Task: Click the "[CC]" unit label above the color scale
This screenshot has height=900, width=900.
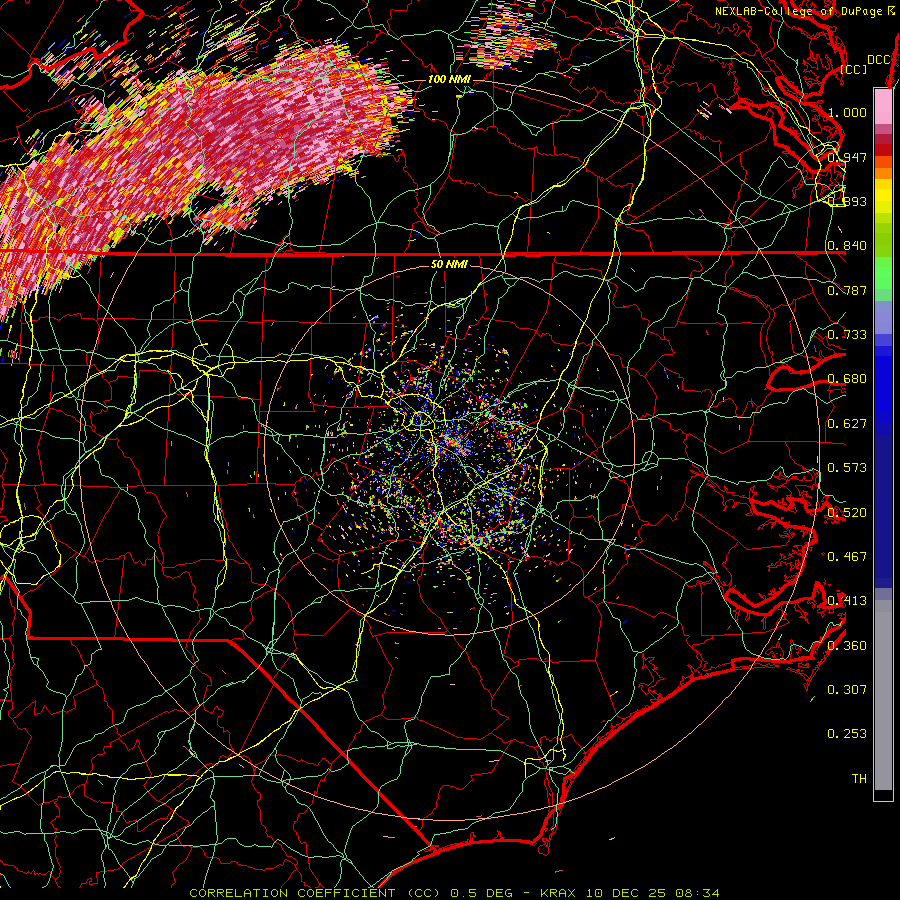Action: click(x=854, y=69)
